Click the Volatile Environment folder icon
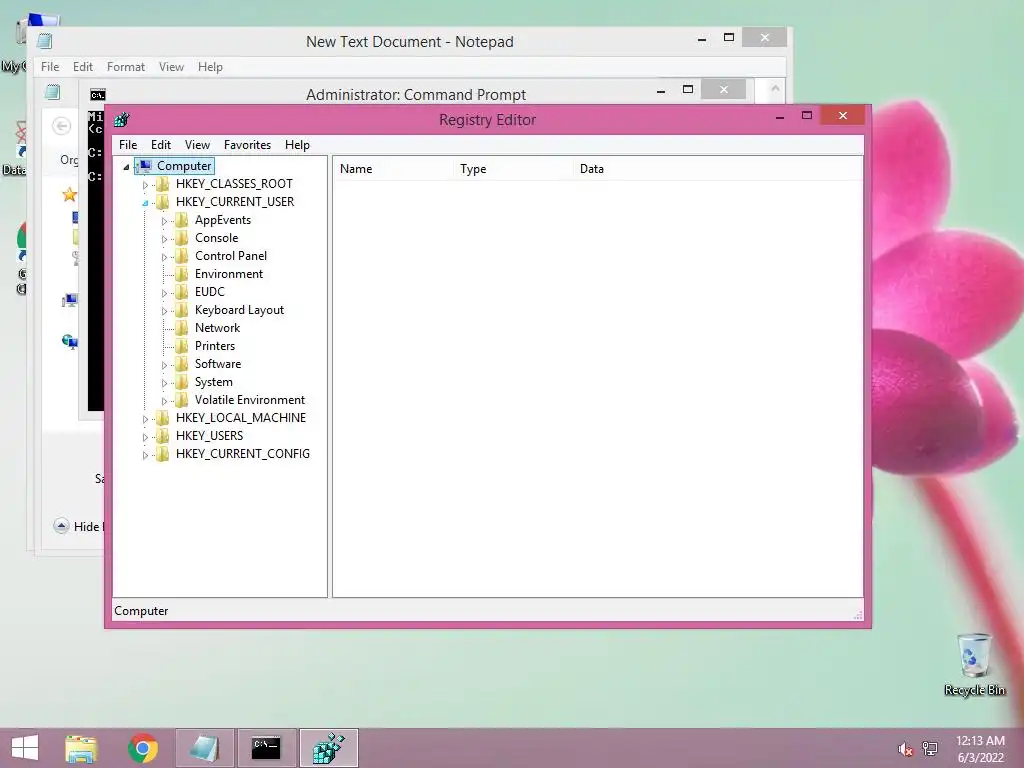Screen dimensions: 1024x768 [x=182, y=400]
